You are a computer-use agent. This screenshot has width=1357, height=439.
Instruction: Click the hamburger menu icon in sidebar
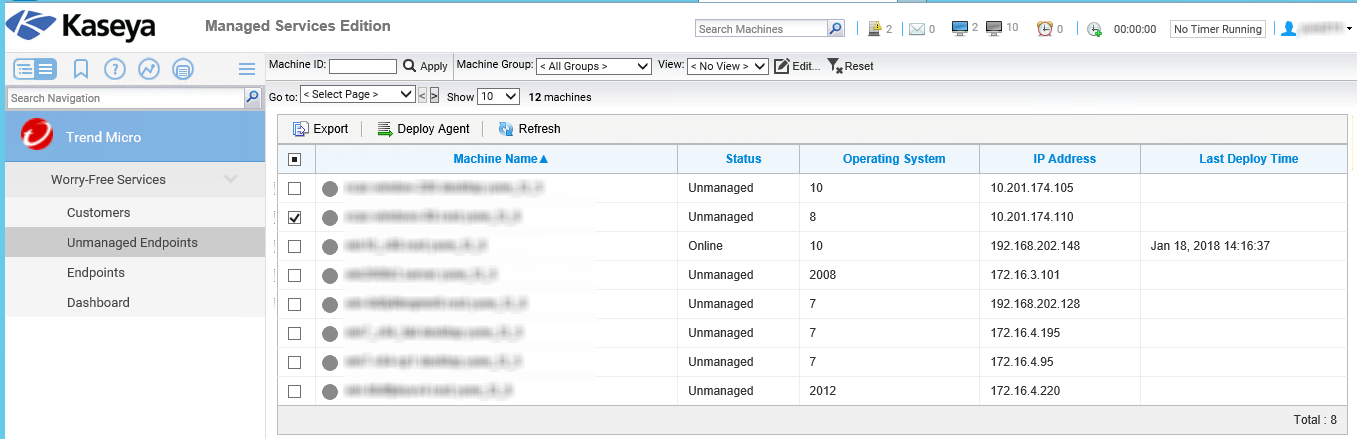pos(247,69)
